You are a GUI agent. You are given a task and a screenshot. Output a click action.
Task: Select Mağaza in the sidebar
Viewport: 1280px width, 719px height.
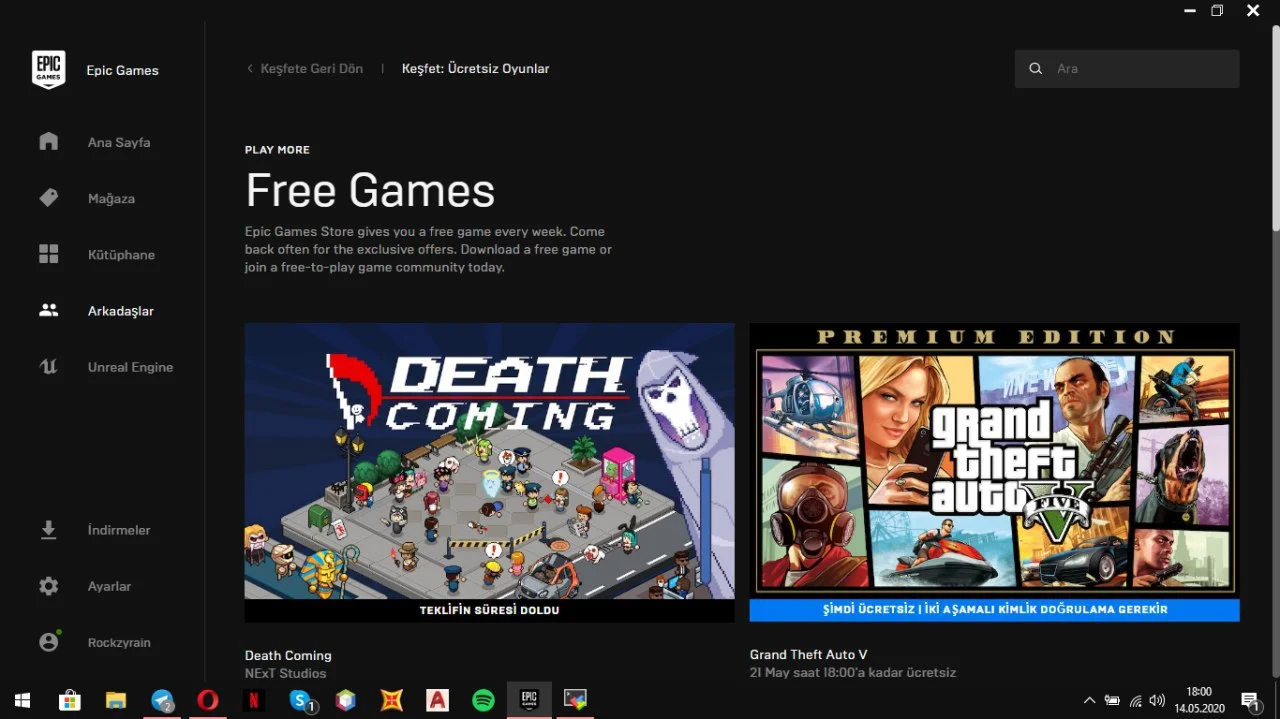111,199
